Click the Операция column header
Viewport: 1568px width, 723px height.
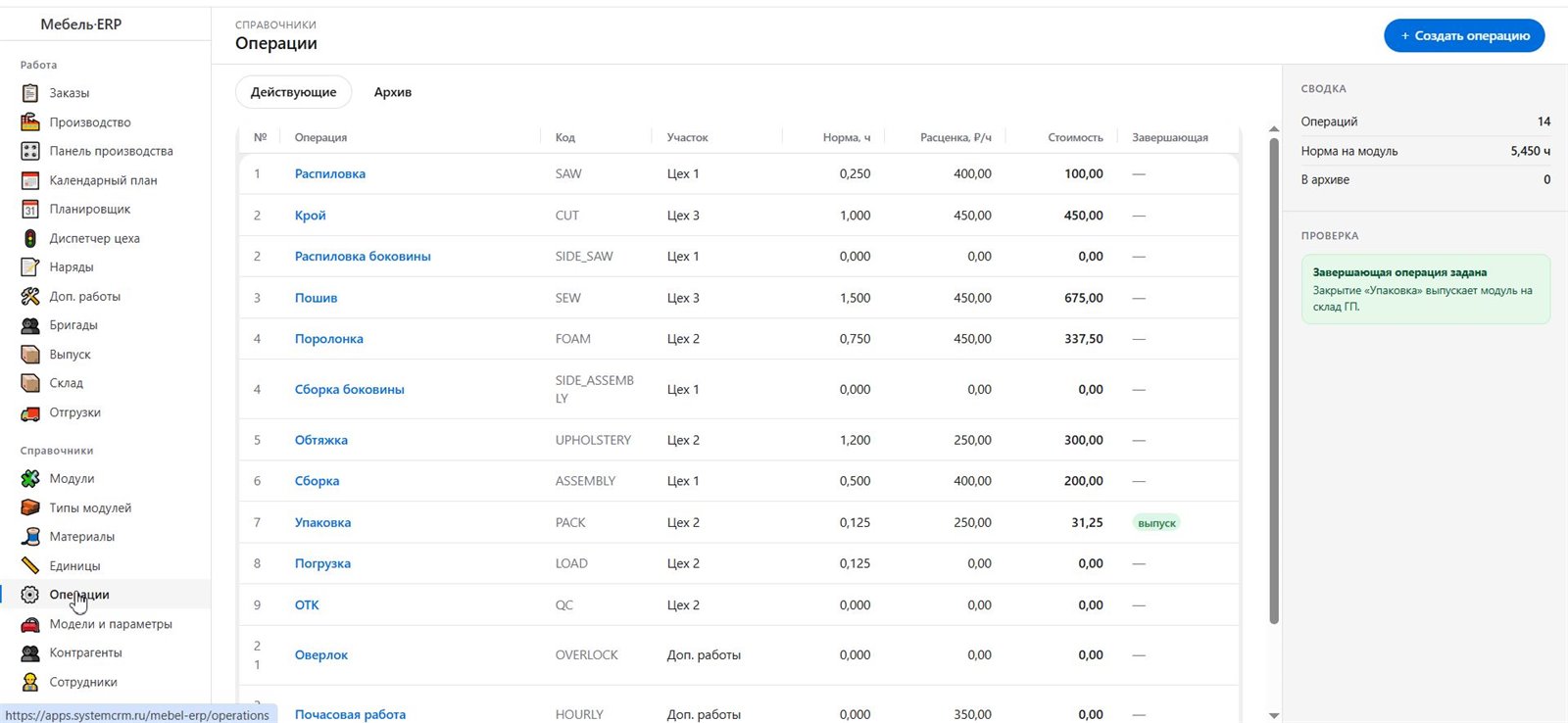click(x=320, y=137)
